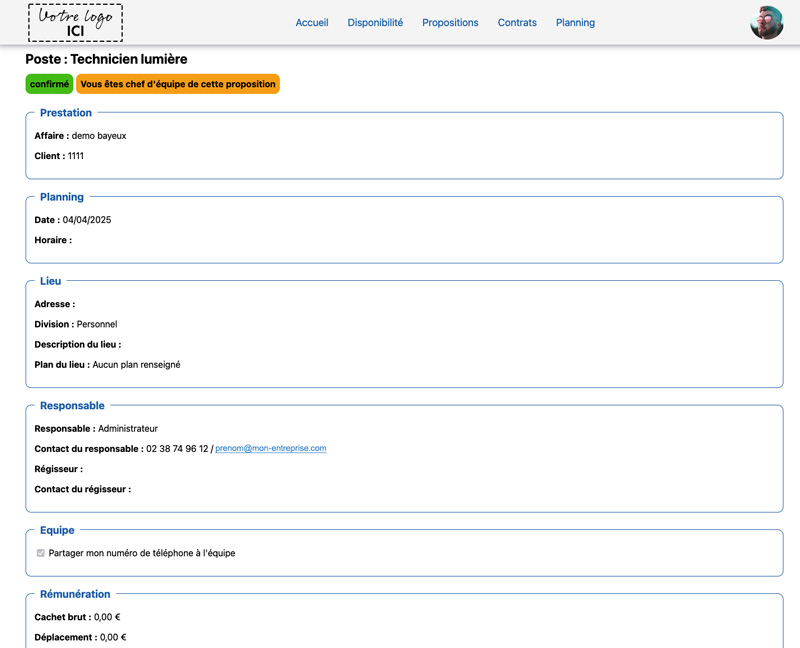
Task: Click the Prestation section title
Action: point(66,113)
